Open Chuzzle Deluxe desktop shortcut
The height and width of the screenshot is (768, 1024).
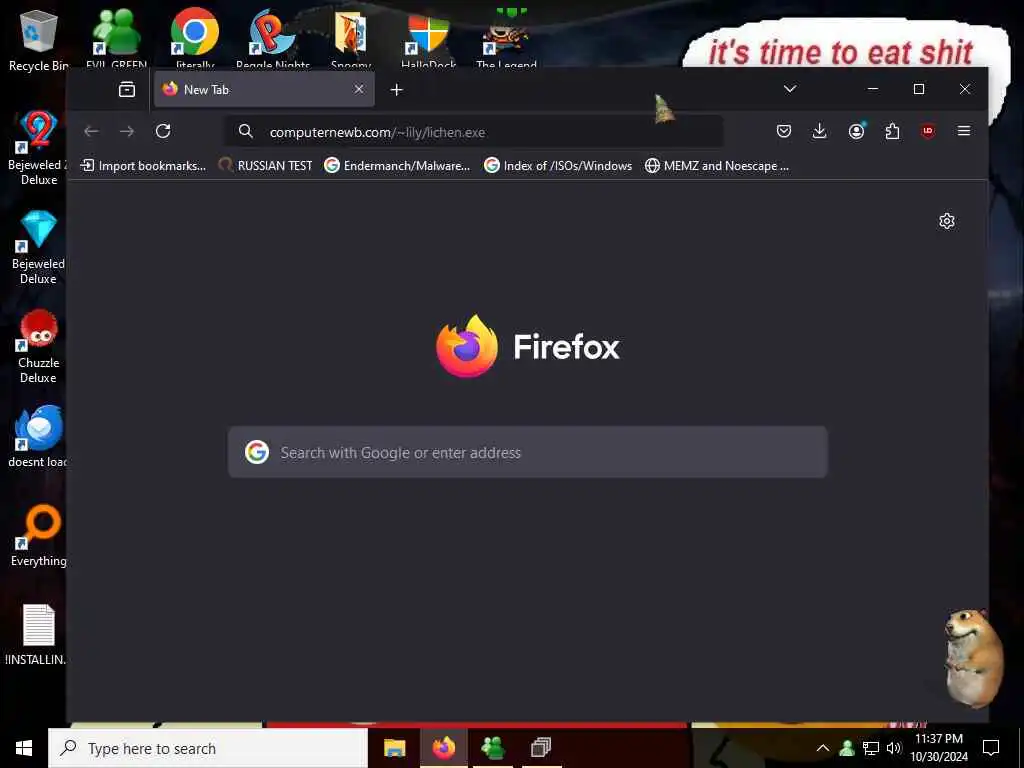[x=38, y=347]
